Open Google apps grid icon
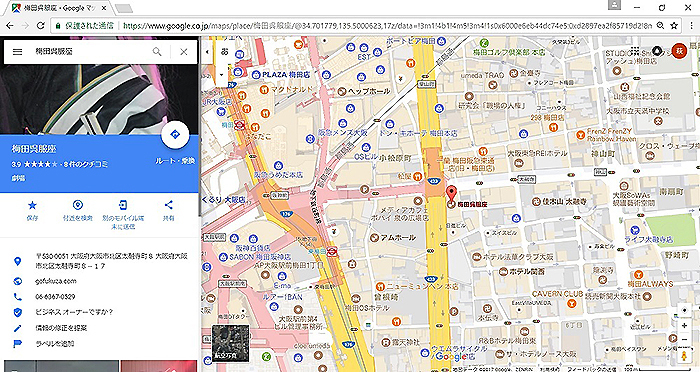 click(635, 50)
